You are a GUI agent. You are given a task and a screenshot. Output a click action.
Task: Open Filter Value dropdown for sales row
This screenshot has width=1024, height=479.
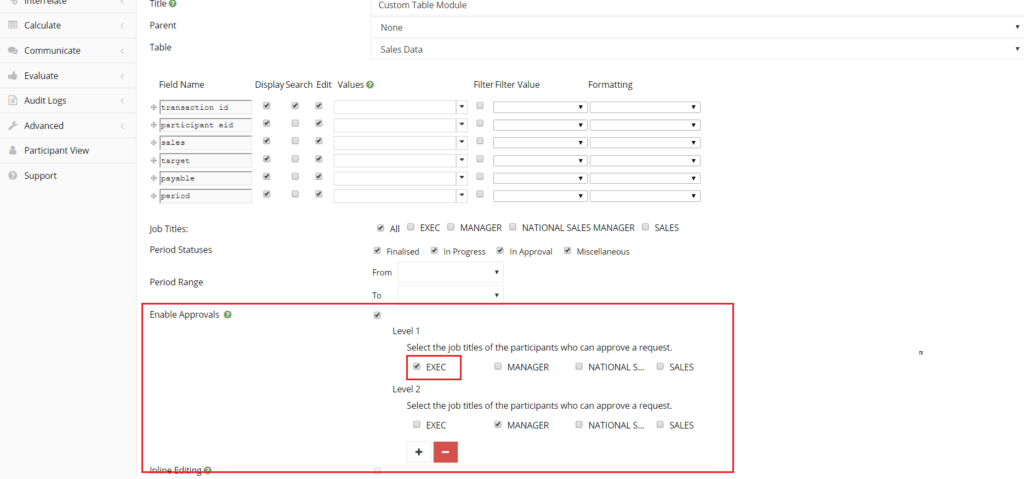(x=540, y=142)
